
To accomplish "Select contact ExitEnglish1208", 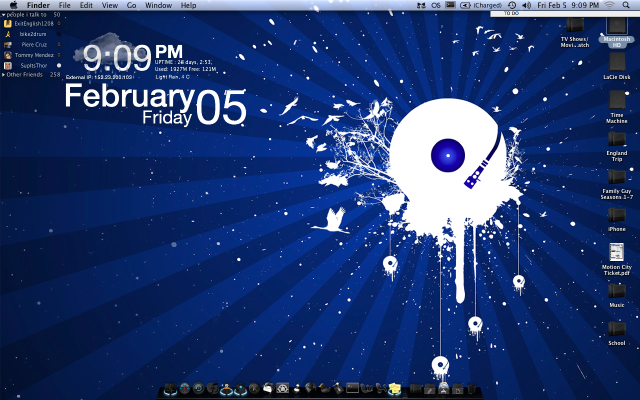I will [34, 24].
